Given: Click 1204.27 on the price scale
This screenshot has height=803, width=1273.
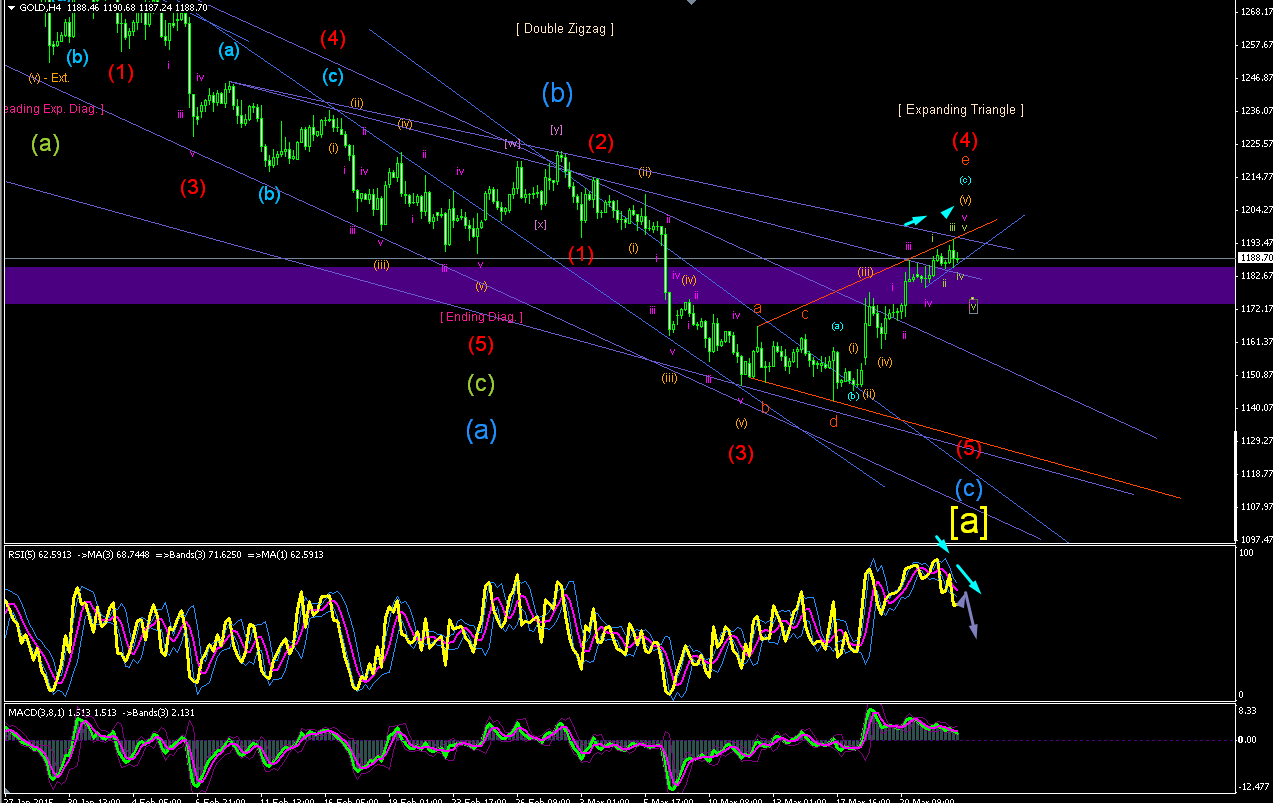Looking at the screenshot, I should (1255, 210).
